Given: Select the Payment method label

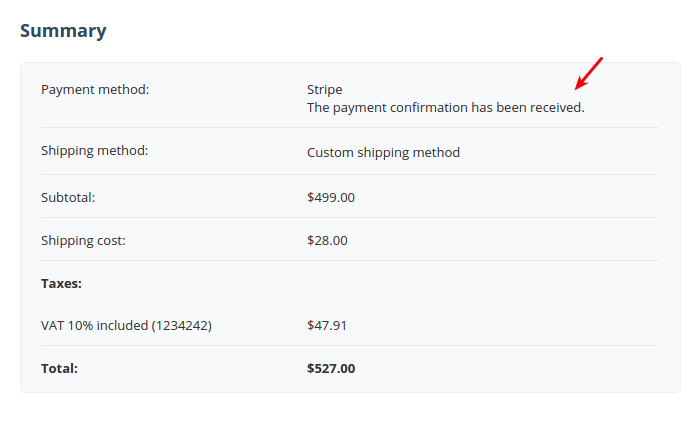Looking at the screenshot, I should click(x=95, y=90).
